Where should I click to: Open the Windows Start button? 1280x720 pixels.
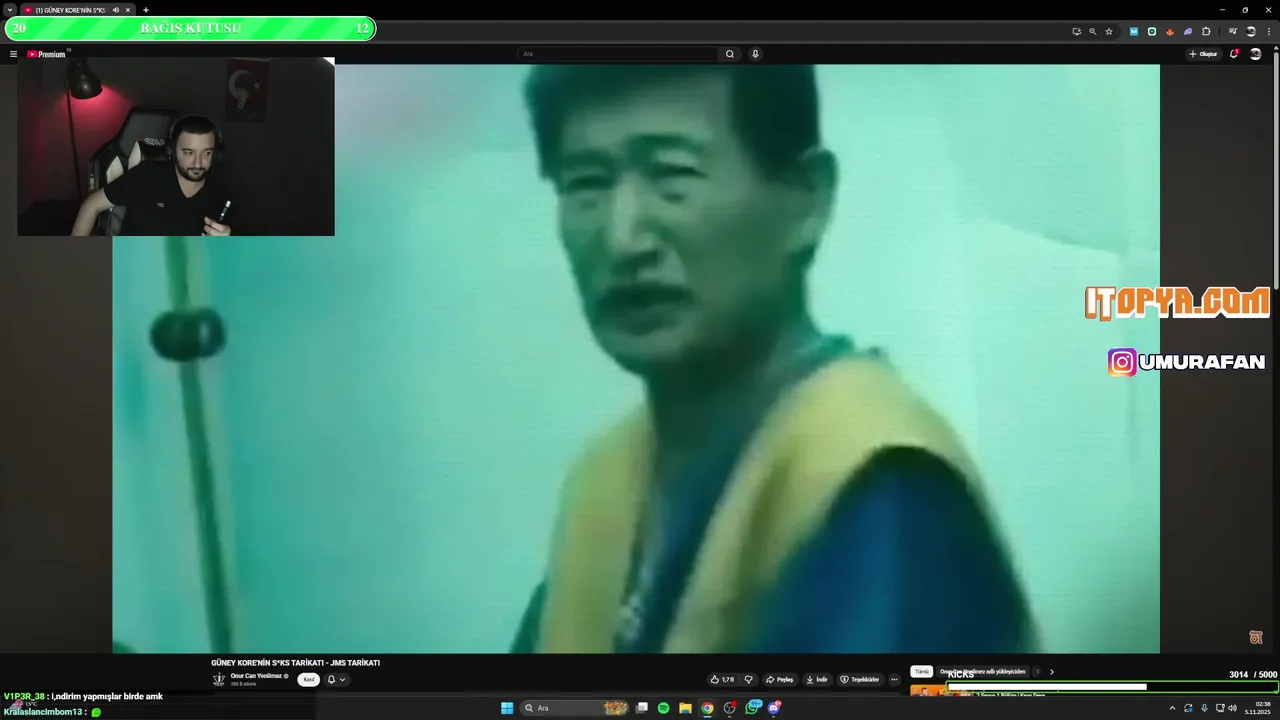click(x=507, y=708)
